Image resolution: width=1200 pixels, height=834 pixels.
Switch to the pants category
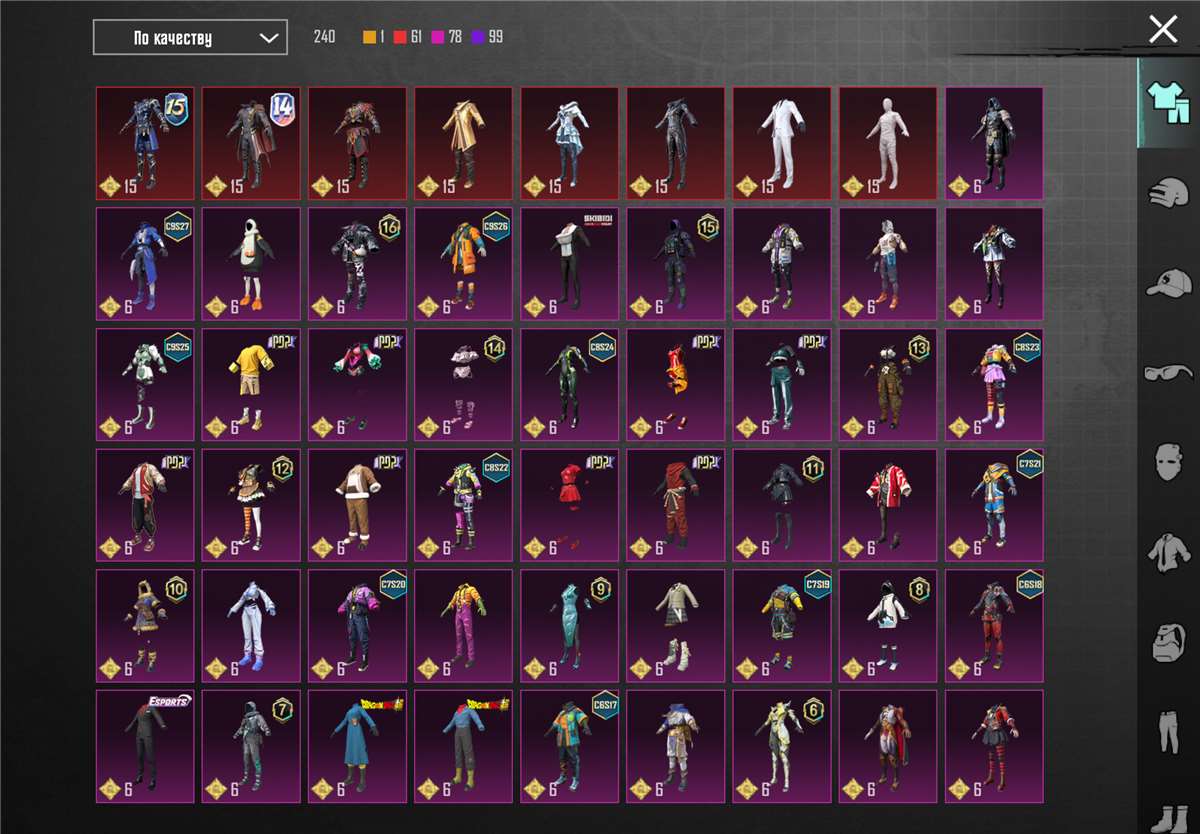1167,732
